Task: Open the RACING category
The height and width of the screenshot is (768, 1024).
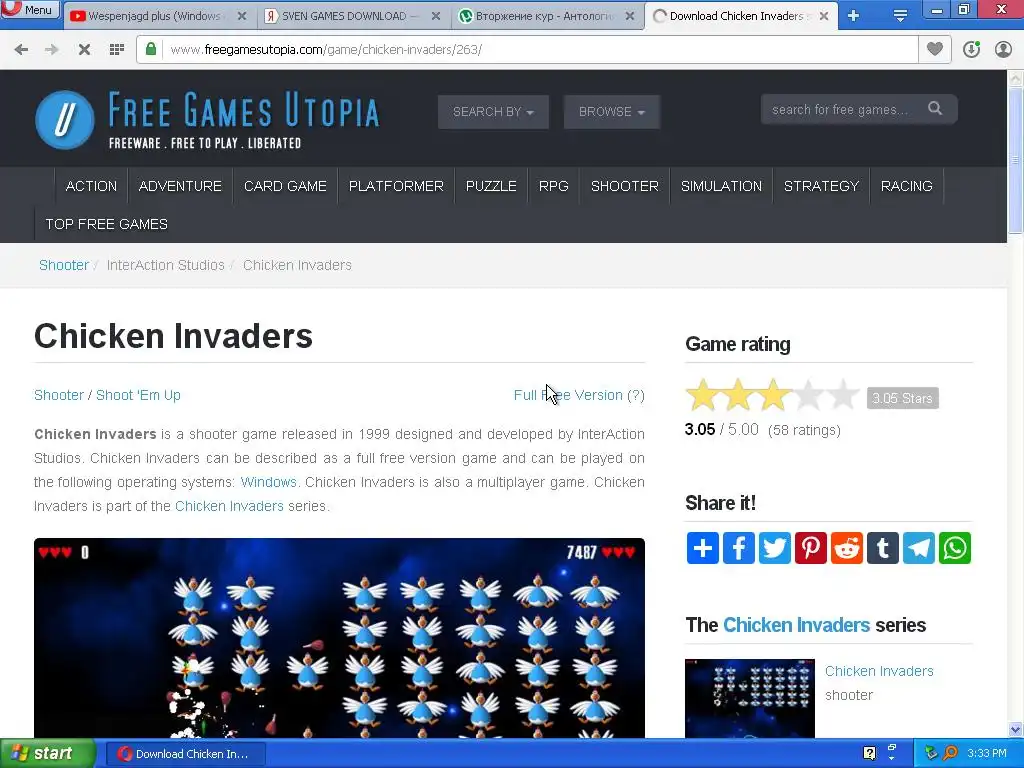Action: point(906,186)
